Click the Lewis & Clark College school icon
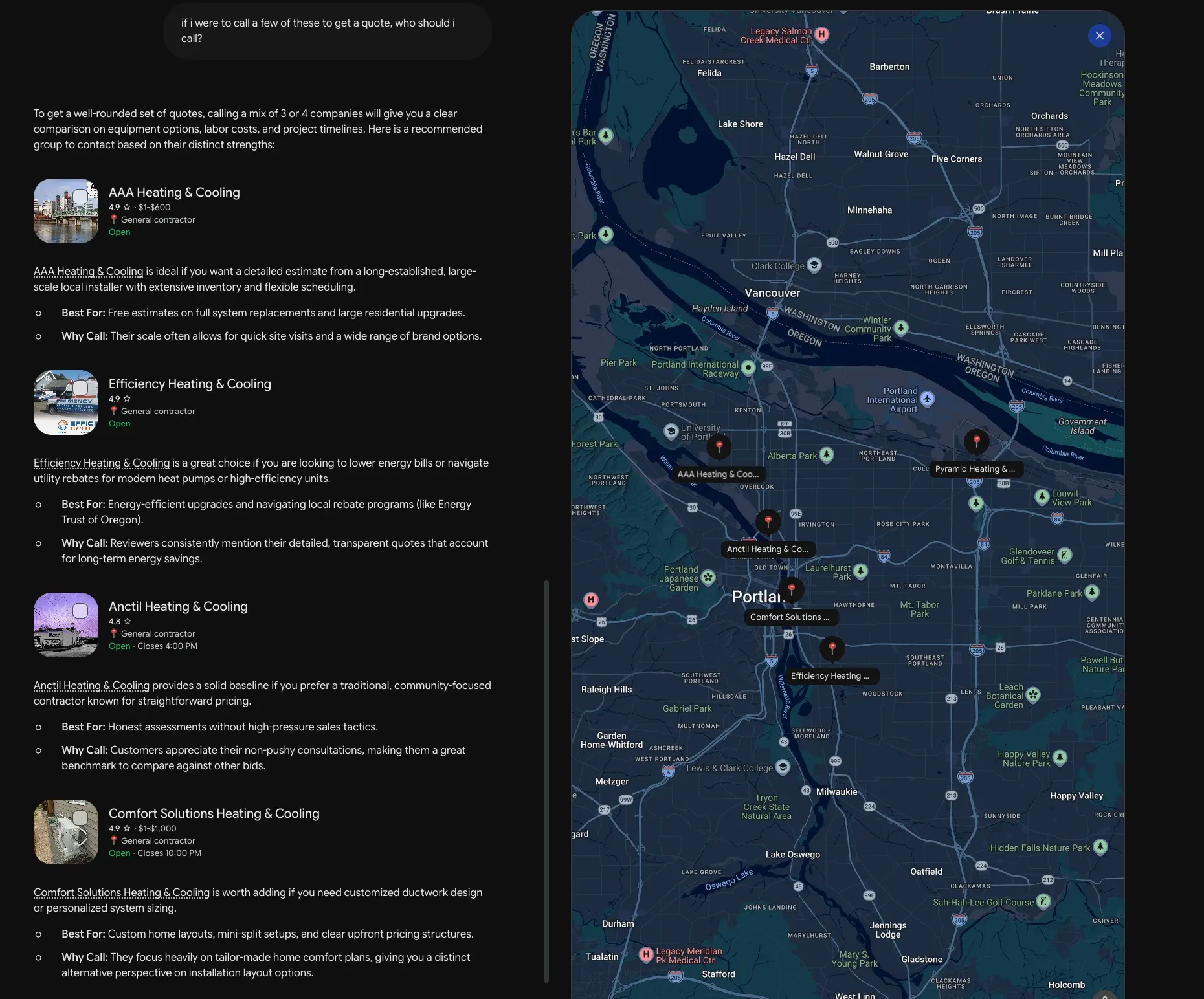1204x999 pixels. click(x=783, y=767)
